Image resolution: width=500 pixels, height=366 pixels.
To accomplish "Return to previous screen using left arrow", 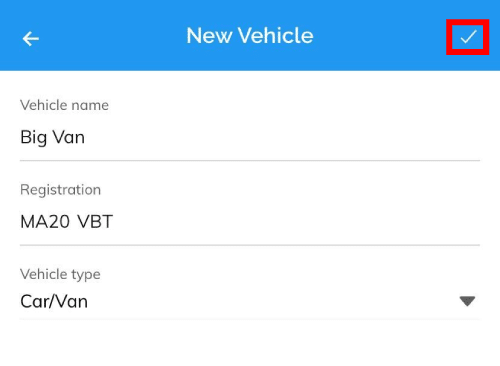I will (31, 38).
